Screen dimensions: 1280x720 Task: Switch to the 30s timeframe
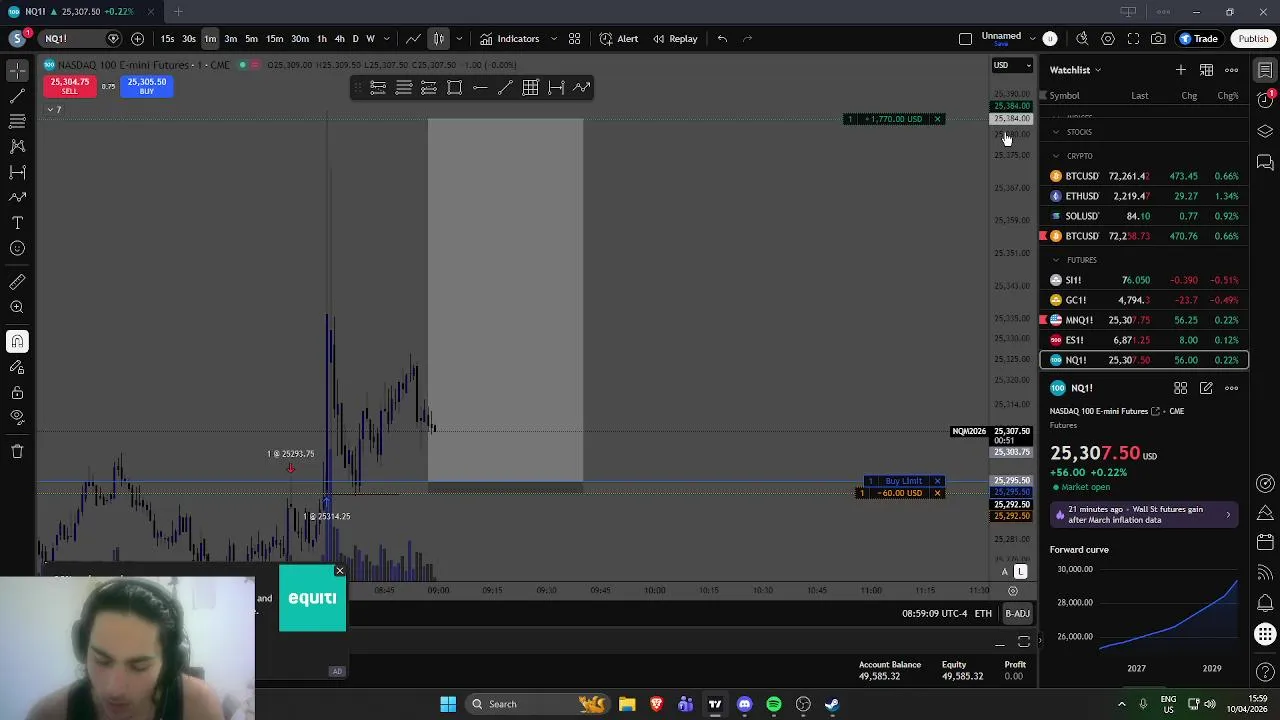189,39
